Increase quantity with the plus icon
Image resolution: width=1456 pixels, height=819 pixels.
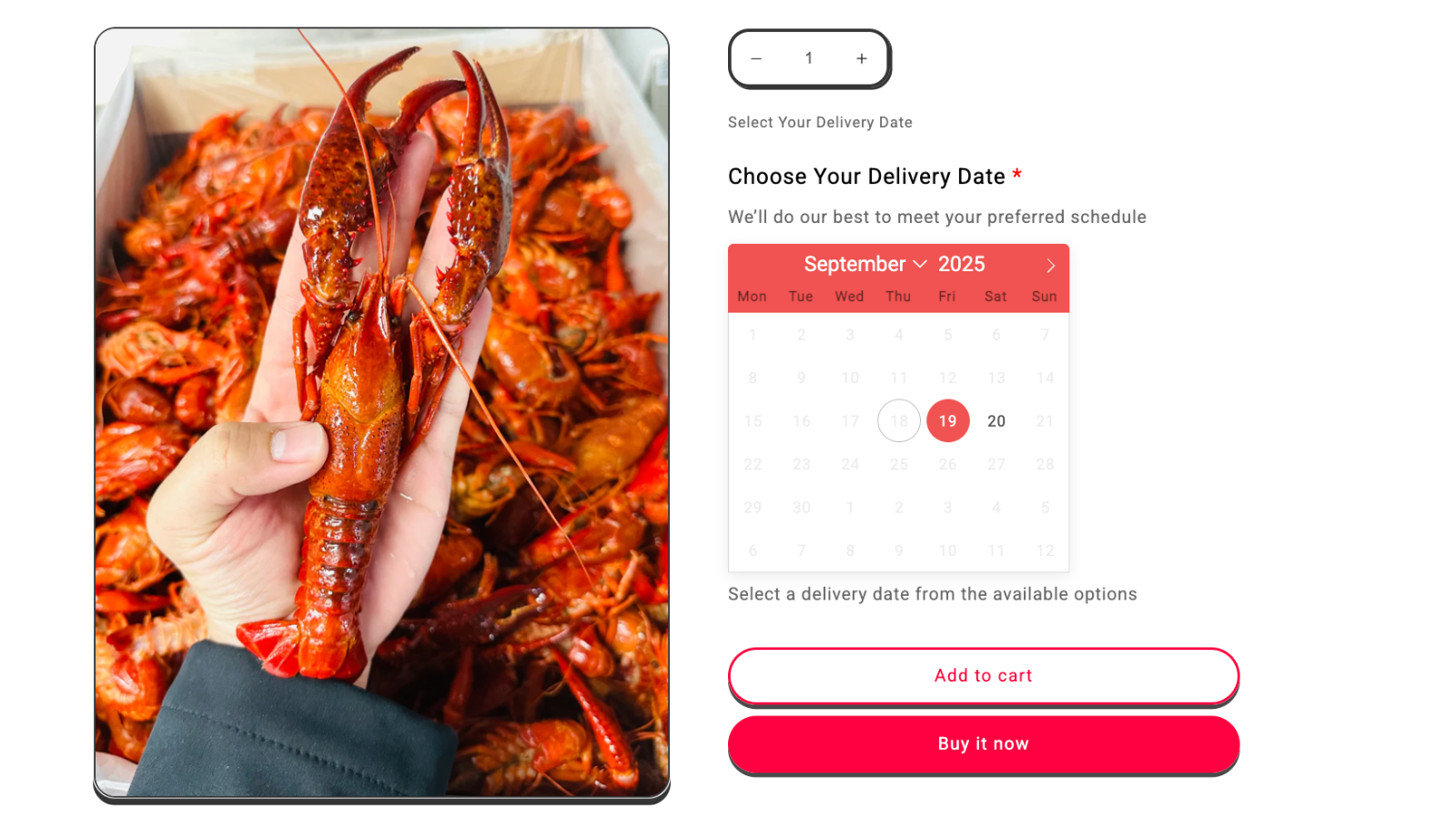tap(862, 58)
